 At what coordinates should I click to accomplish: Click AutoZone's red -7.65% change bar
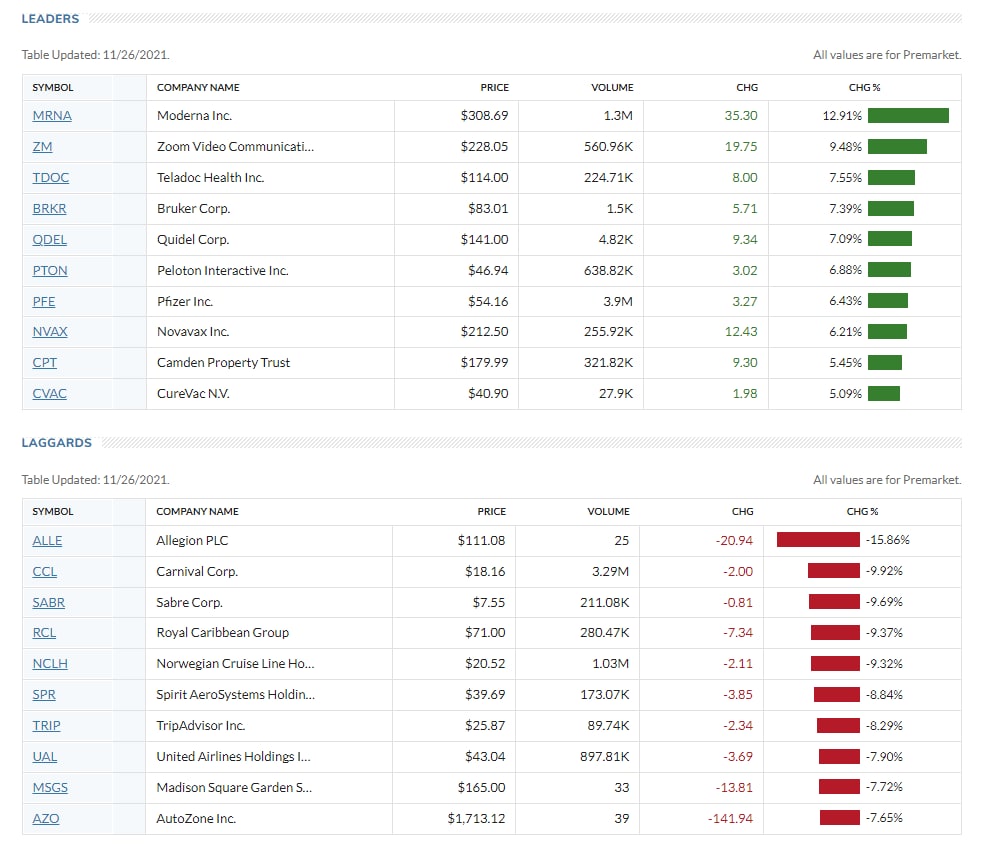(x=840, y=818)
